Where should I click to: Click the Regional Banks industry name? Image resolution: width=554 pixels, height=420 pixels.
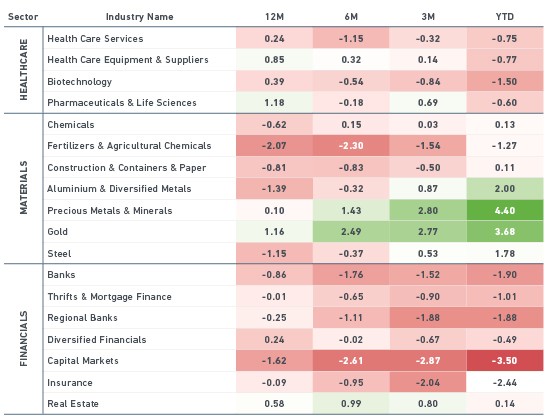(x=82, y=318)
